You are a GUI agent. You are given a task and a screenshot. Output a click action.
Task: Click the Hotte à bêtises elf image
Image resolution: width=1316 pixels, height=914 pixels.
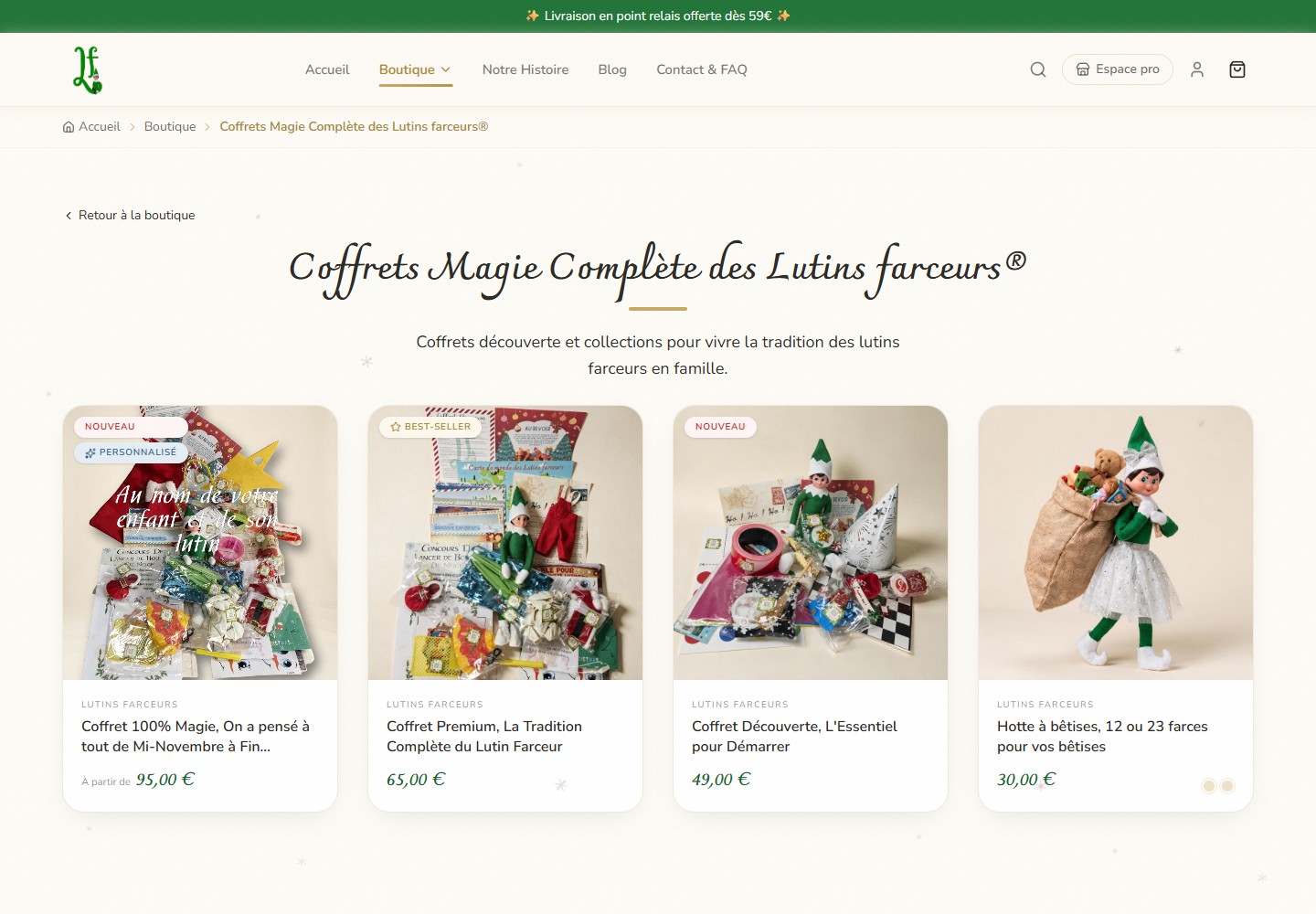[x=1116, y=543]
